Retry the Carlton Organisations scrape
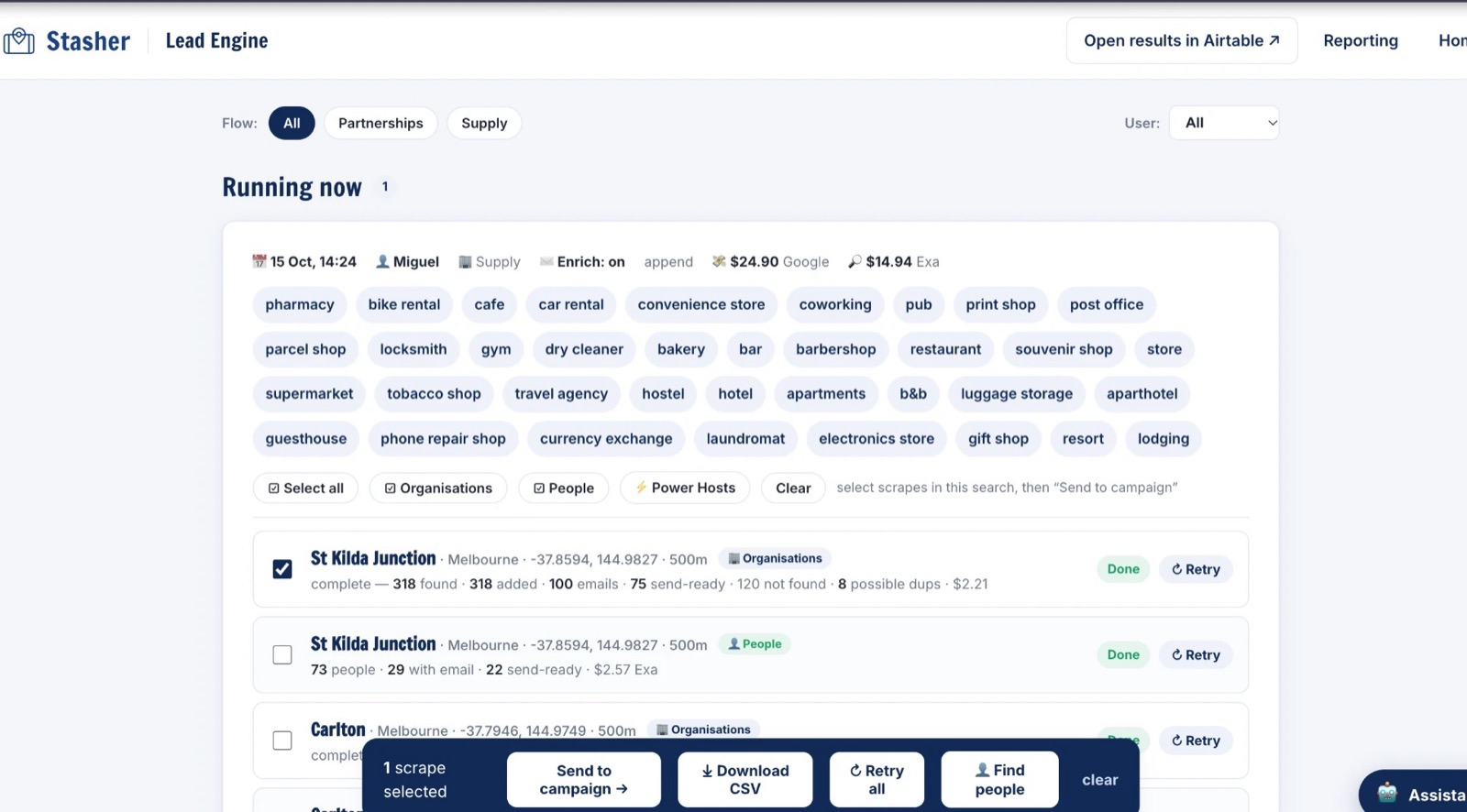Viewport: 1467px width, 812px height. (x=1196, y=741)
